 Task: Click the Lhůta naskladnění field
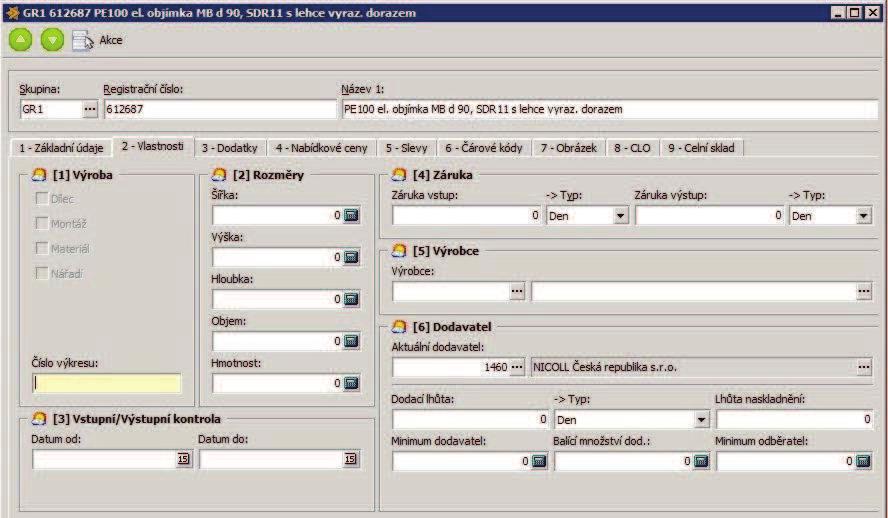click(x=795, y=419)
